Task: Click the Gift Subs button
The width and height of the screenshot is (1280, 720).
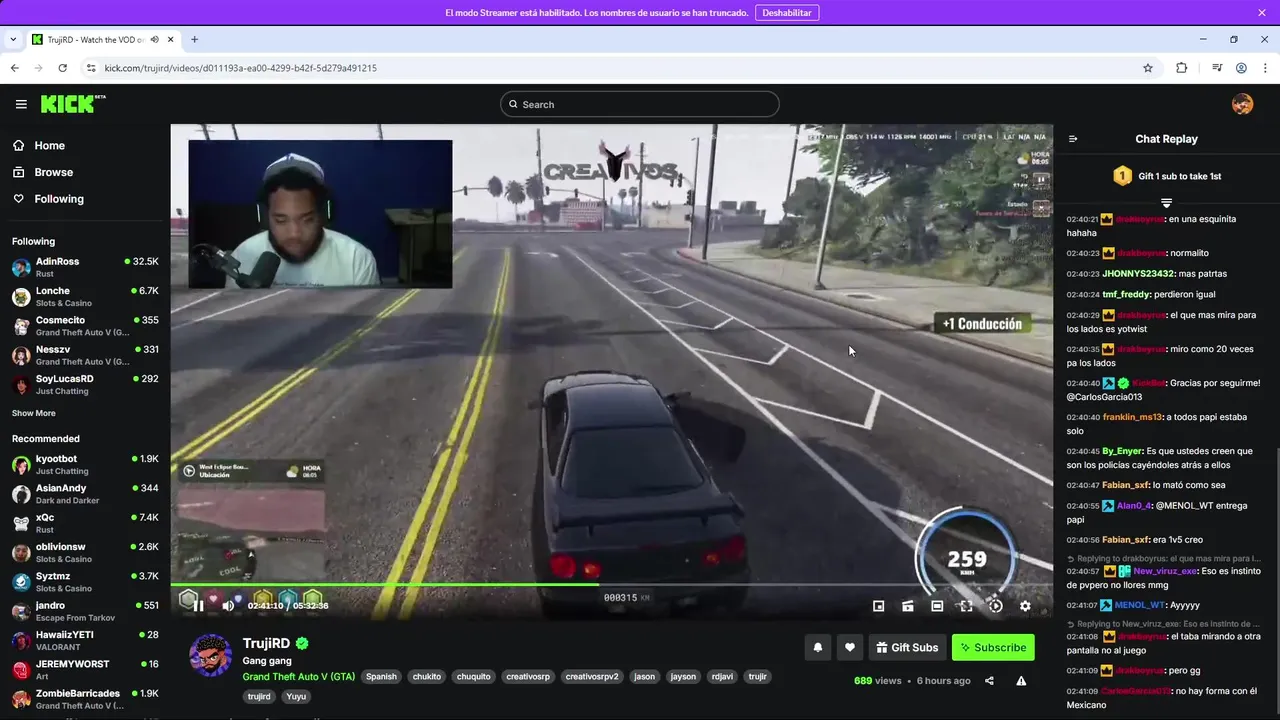Action: point(907,647)
